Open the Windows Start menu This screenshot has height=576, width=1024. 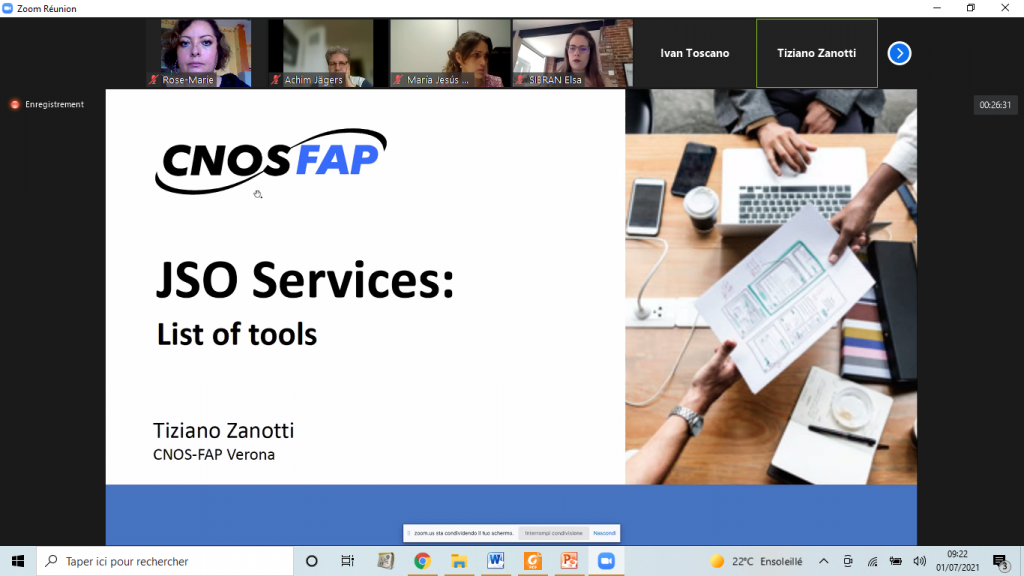coord(18,561)
